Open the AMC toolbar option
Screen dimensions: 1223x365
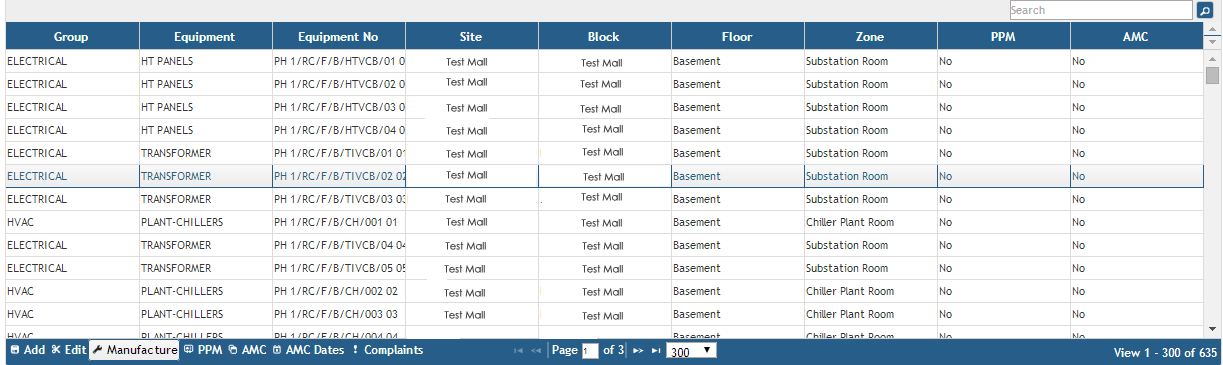tap(247, 350)
